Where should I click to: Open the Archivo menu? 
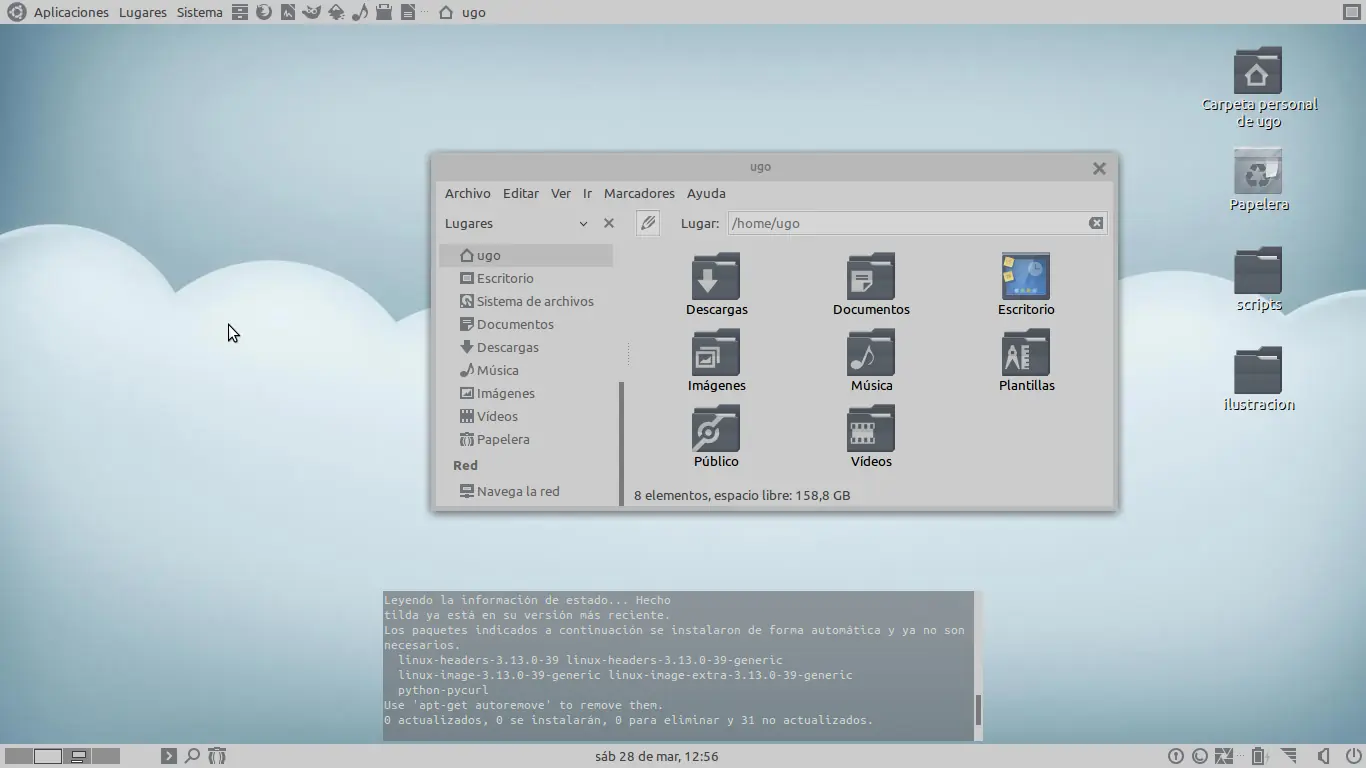(468, 193)
